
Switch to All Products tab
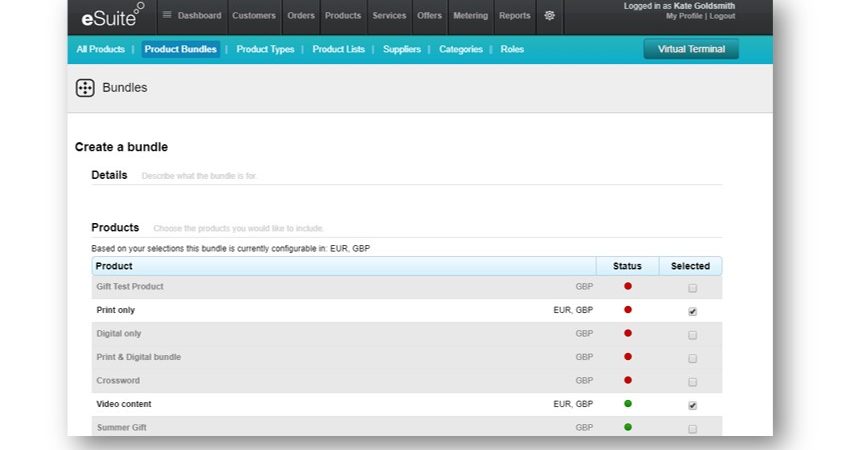[x=100, y=49]
